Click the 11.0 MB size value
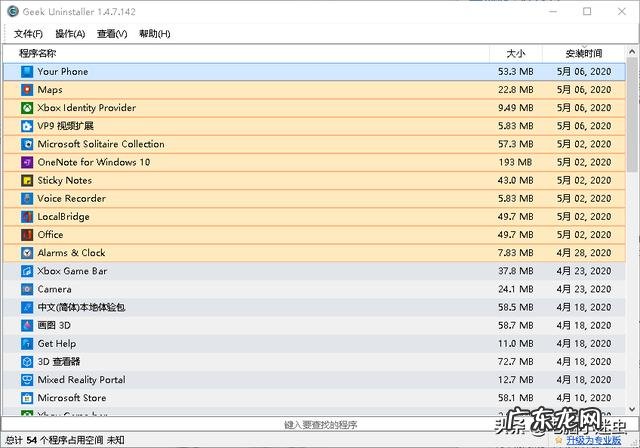Image resolution: width=640 pixels, height=448 pixels. 516,344
